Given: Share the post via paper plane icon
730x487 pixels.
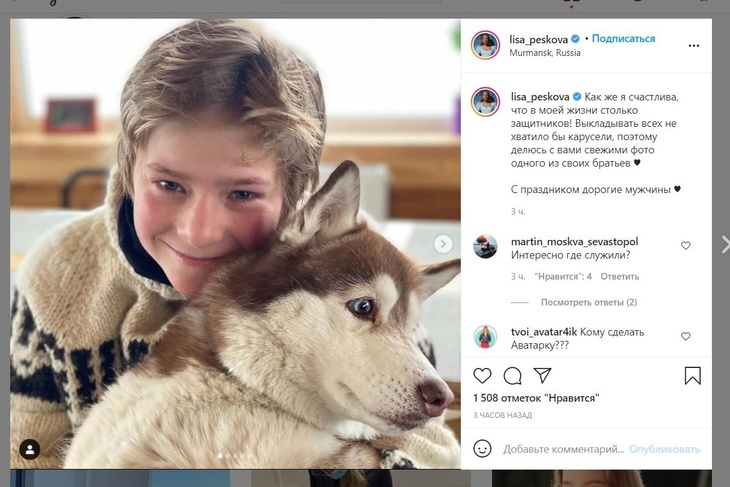Looking at the screenshot, I should 542,376.
